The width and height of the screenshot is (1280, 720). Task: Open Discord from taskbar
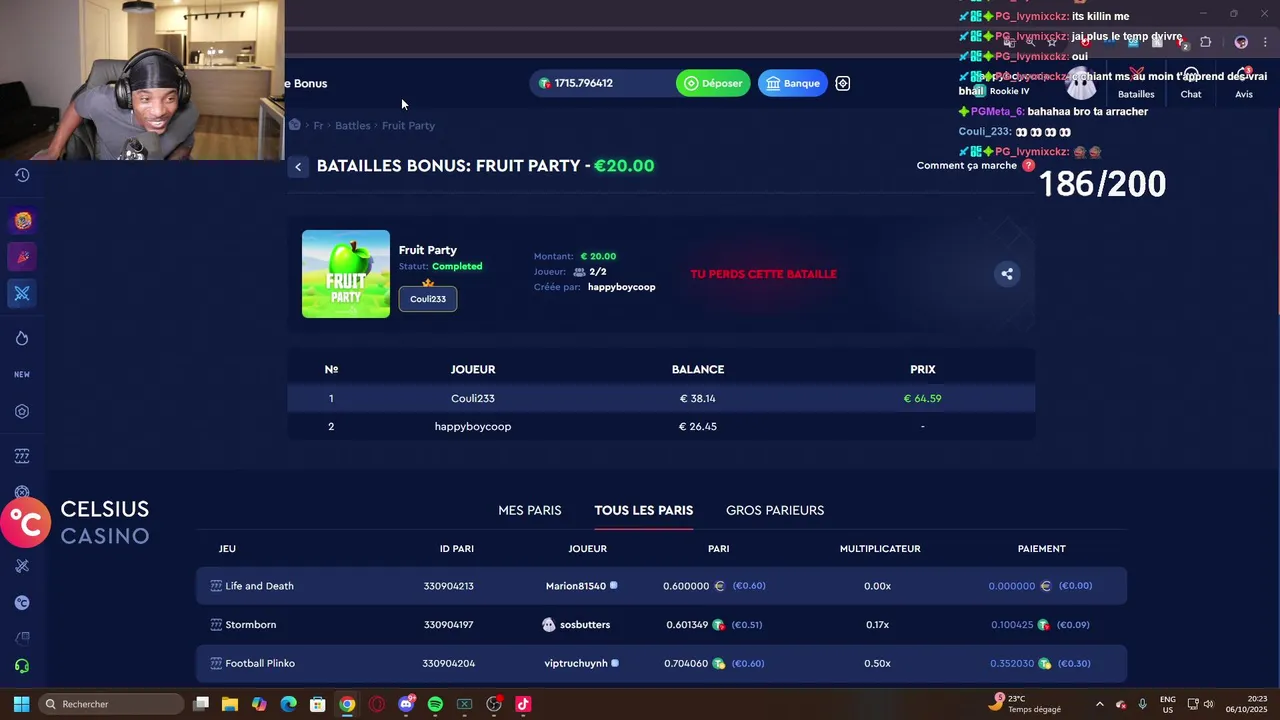(x=406, y=704)
